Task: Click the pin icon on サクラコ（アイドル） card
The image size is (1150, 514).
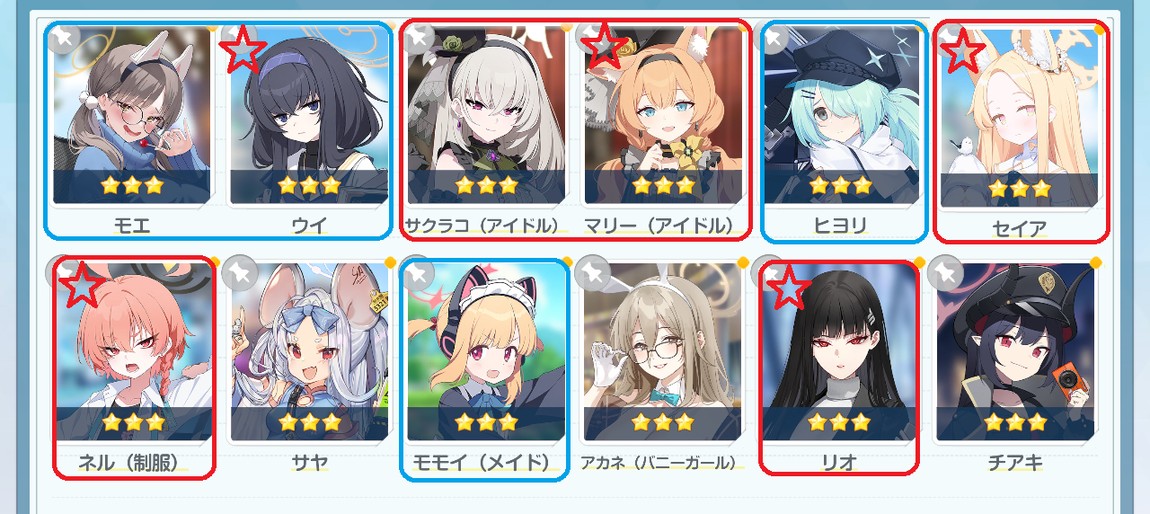Action: coord(420,37)
